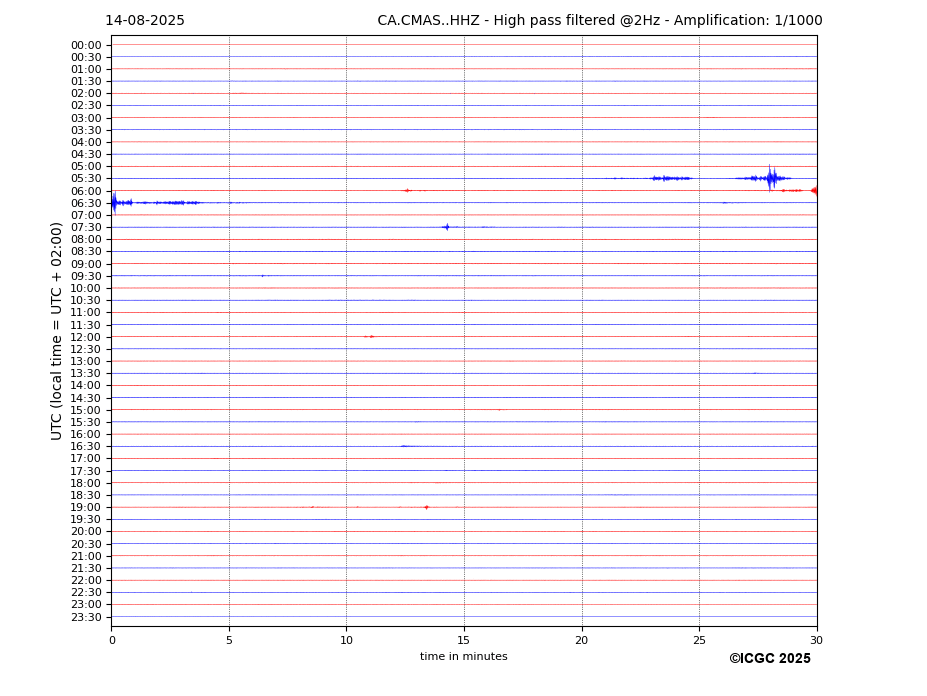
Task: Click the x-axis tick label 10
Action: point(346,640)
